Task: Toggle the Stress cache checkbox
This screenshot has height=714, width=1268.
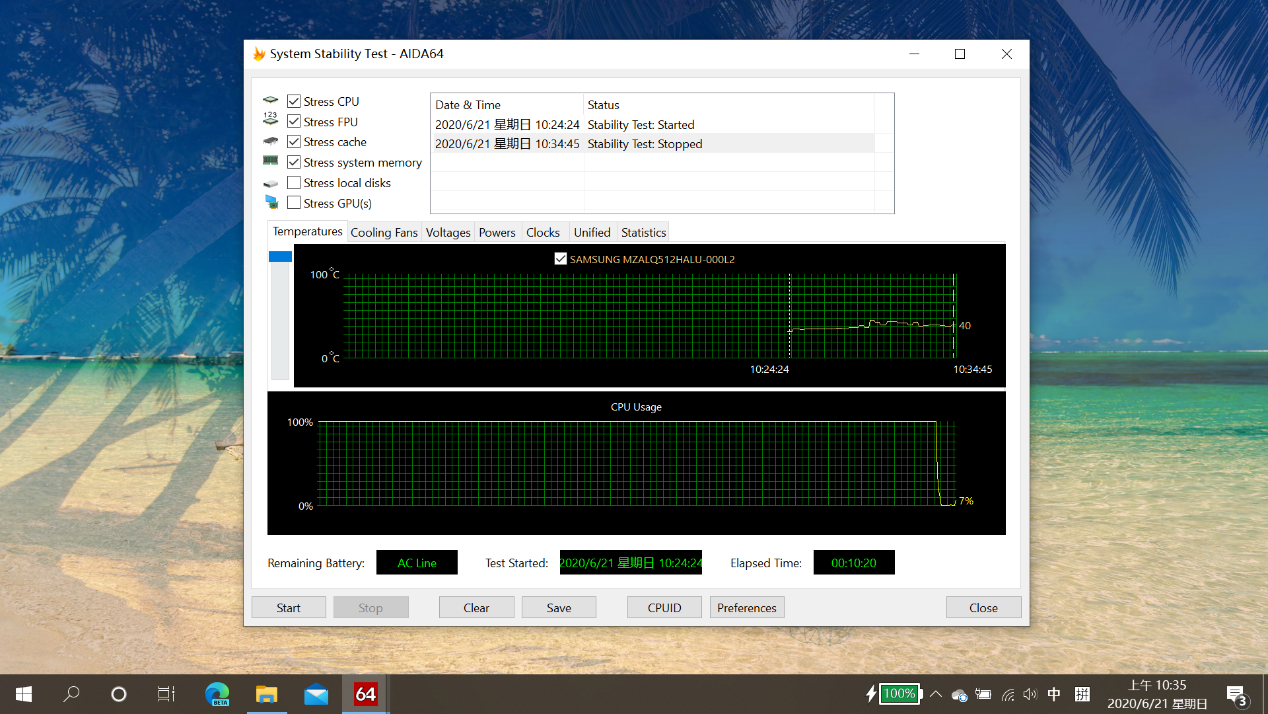Action: [x=294, y=142]
